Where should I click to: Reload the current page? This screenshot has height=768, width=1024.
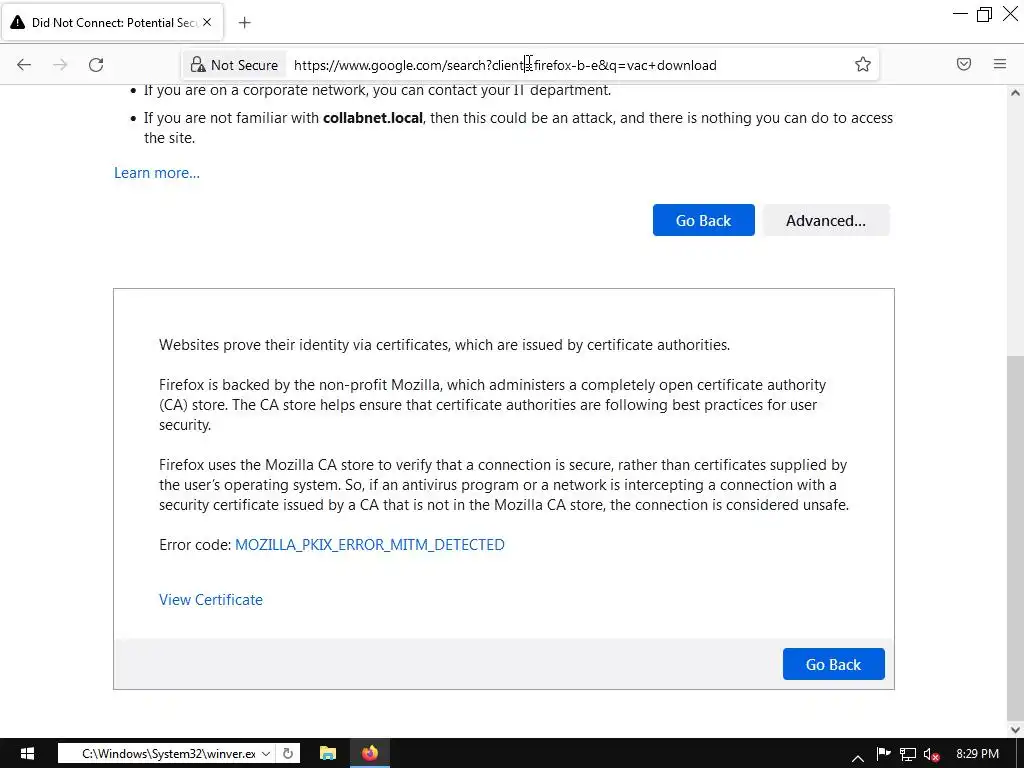[96, 65]
